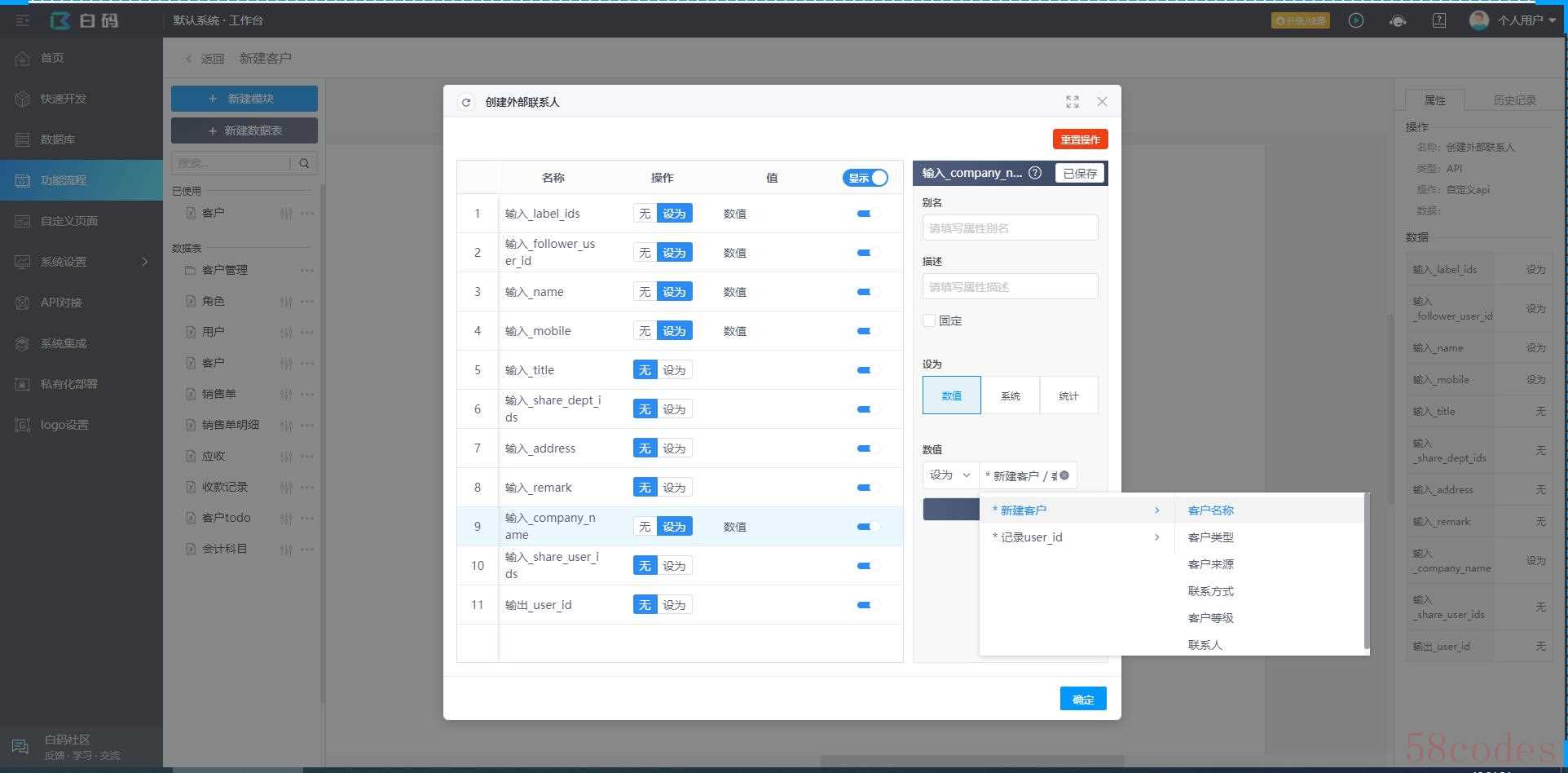Image resolution: width=1568 pixels, height=773 pixels.
Task: Open 首页 from left navigation
Action: 81,58
